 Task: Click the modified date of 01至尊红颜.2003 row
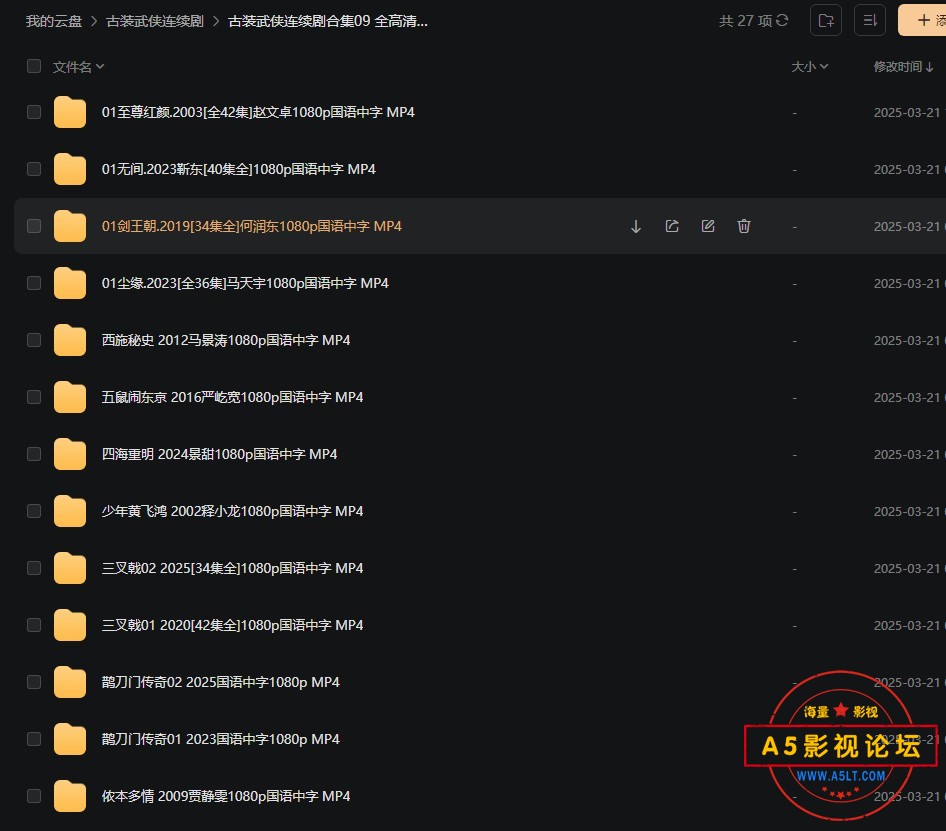909,113
